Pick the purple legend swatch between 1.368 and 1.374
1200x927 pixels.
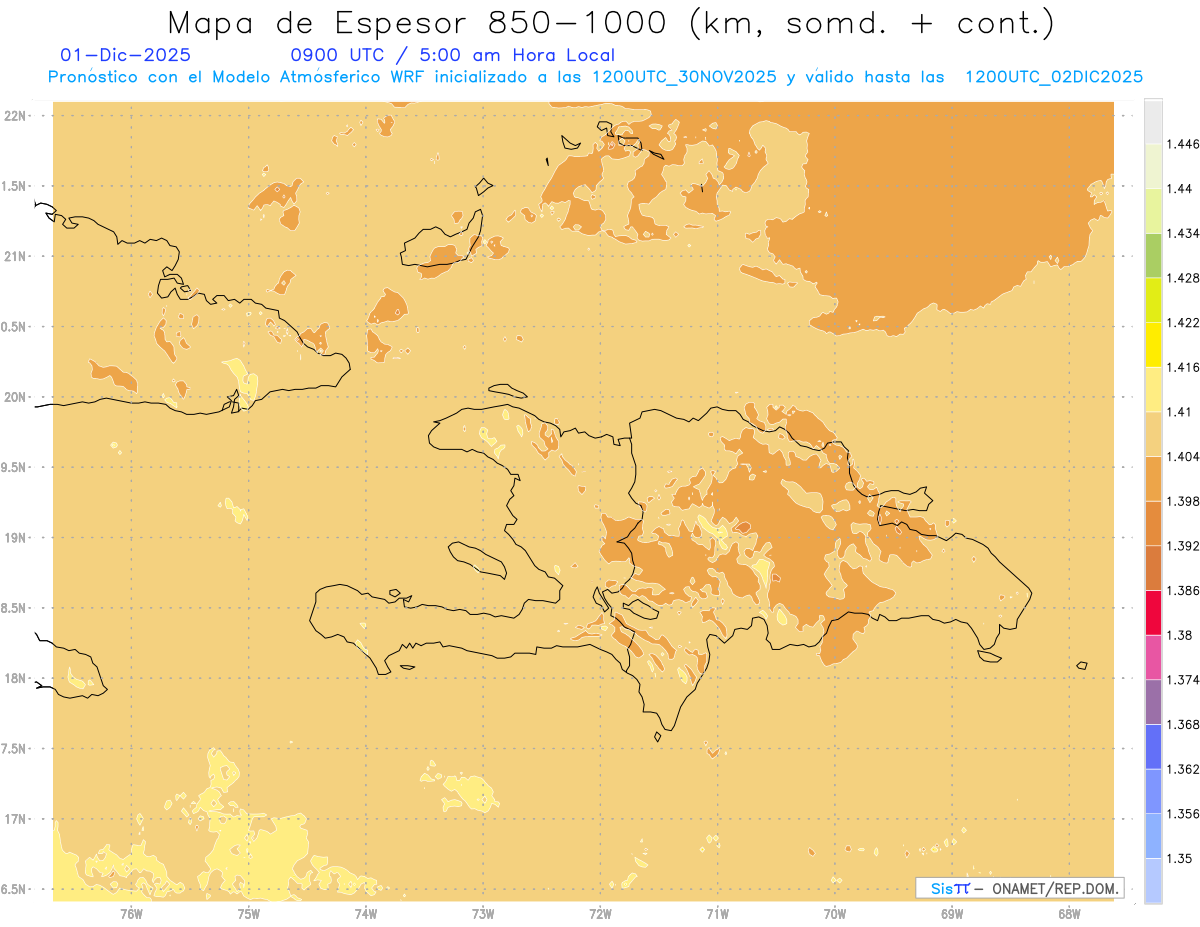(x=1153, y=702)
